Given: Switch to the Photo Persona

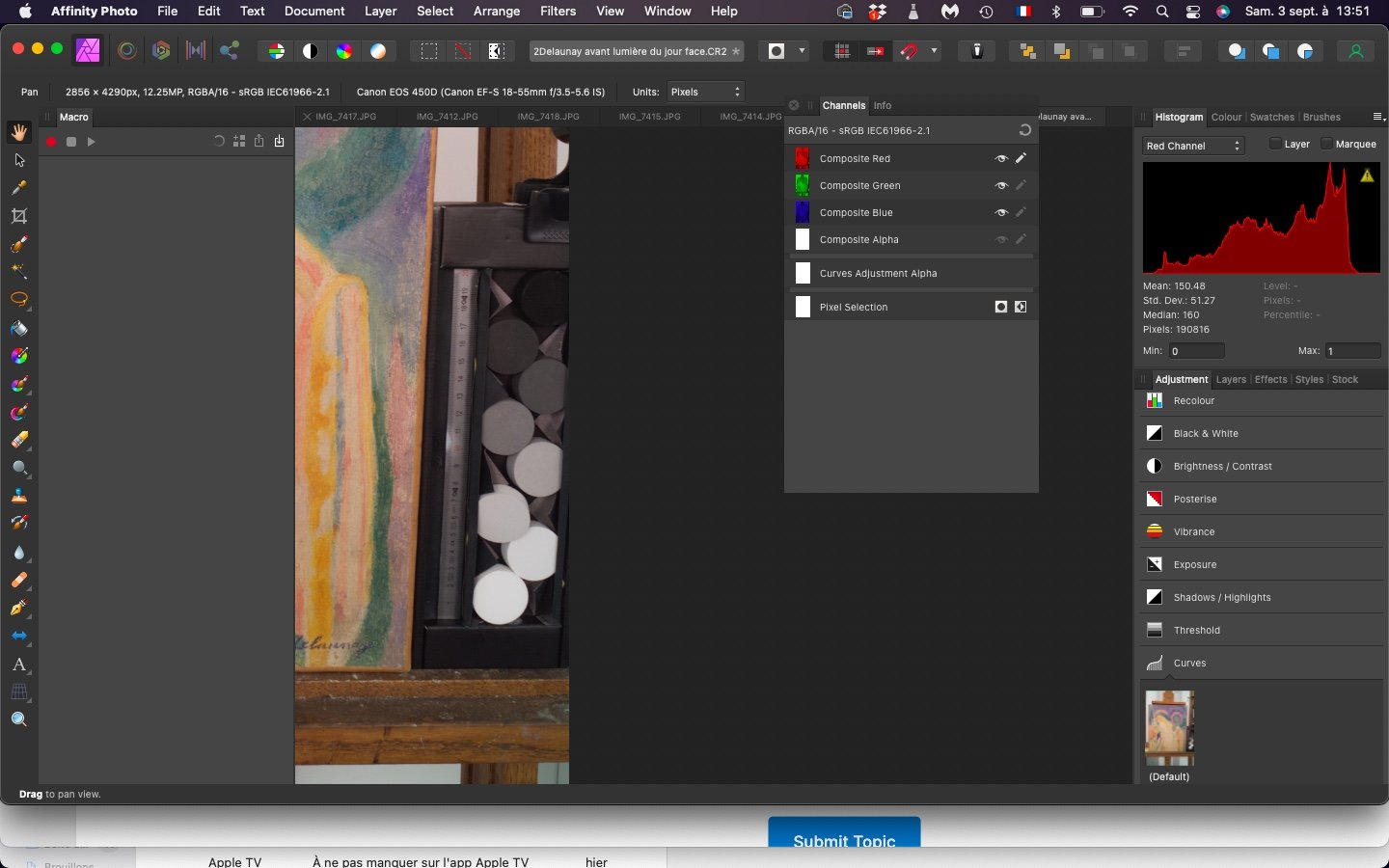Looking at the screenshot, I should point(89,51).
